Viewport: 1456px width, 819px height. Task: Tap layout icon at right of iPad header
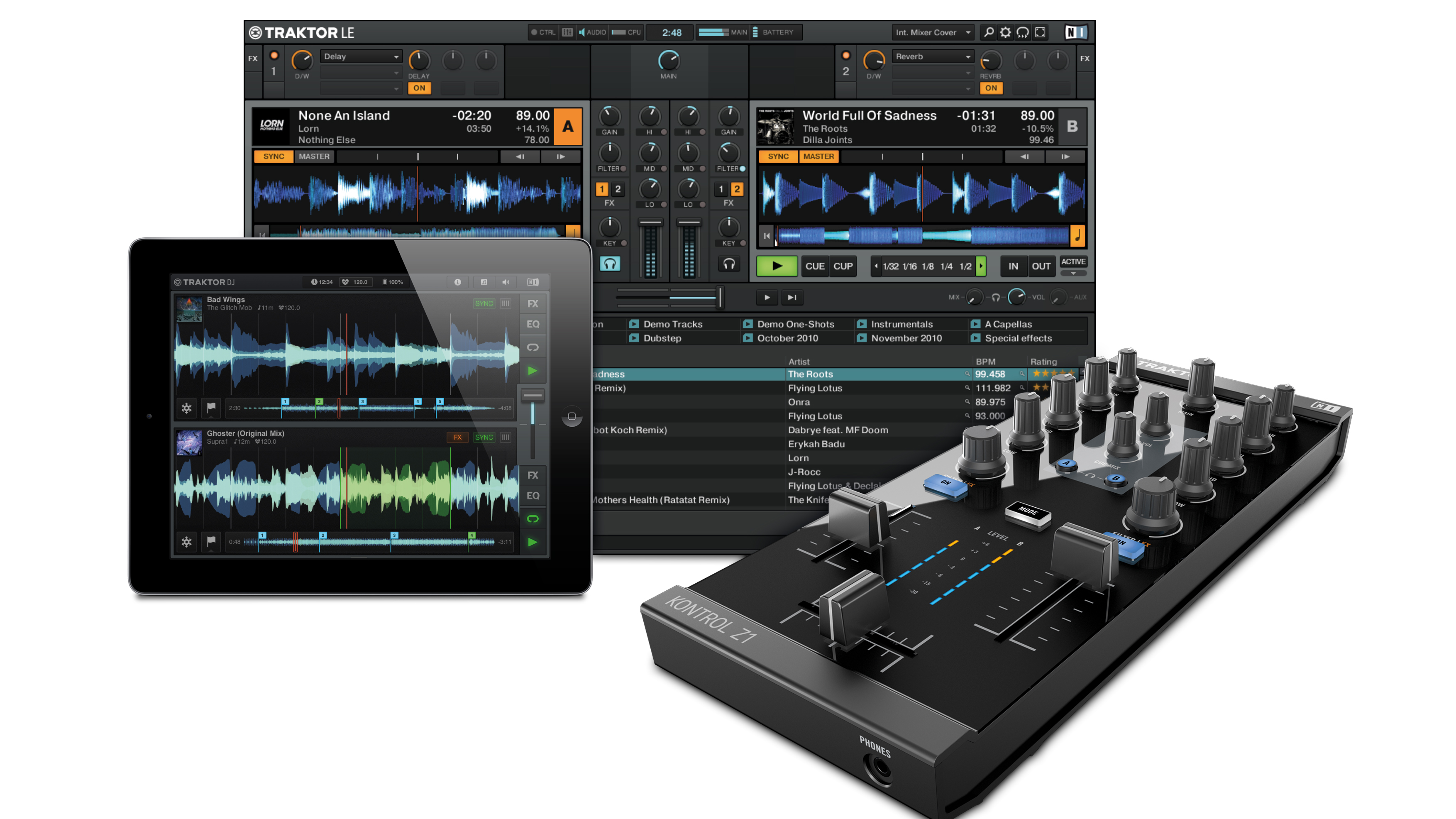533,282
